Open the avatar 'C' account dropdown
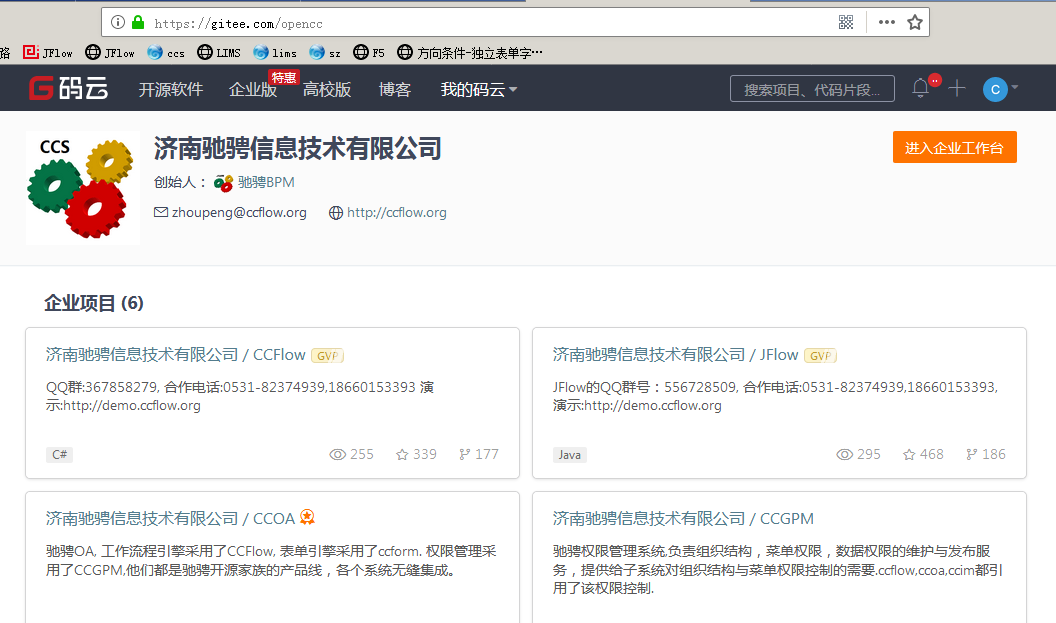 (997, 88)
